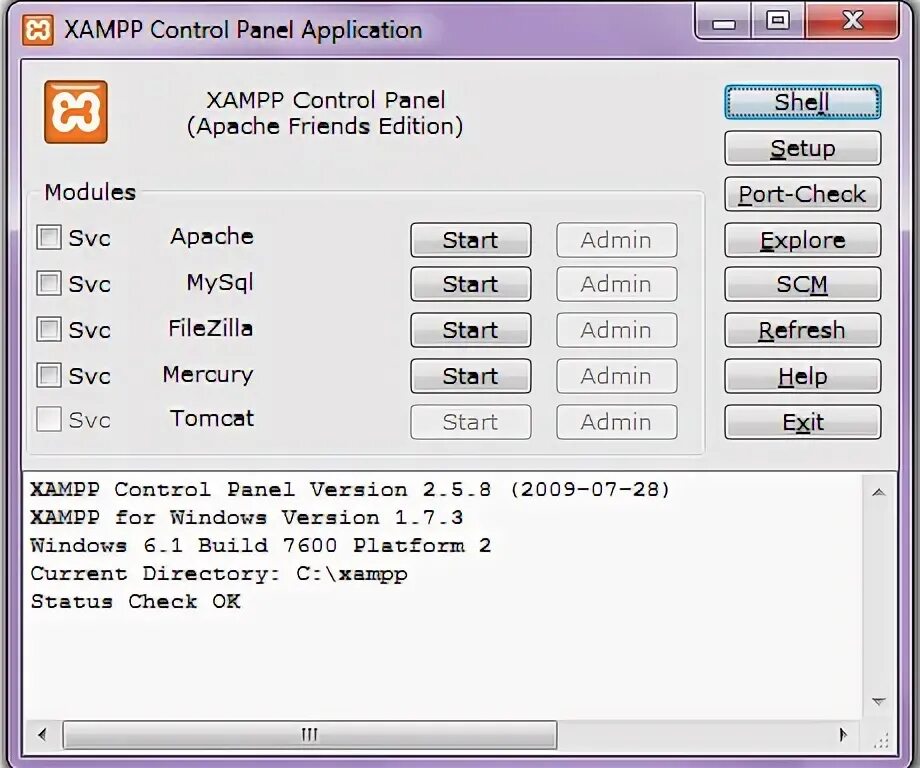Click log line 'XAMPP Control Panel Version 2.5.8'

(x=350, y=489)
